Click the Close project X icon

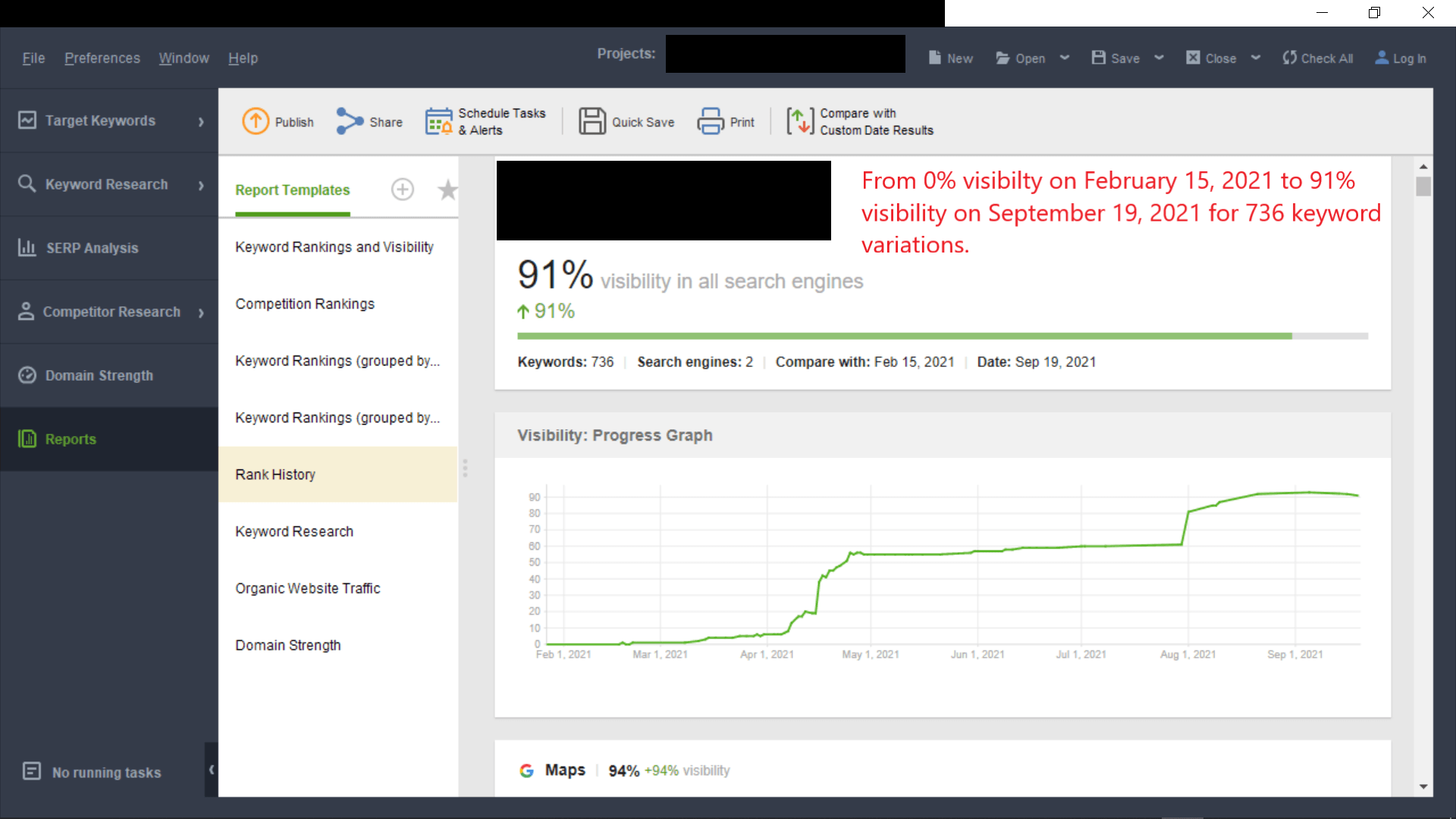[x=1194, y=58]
